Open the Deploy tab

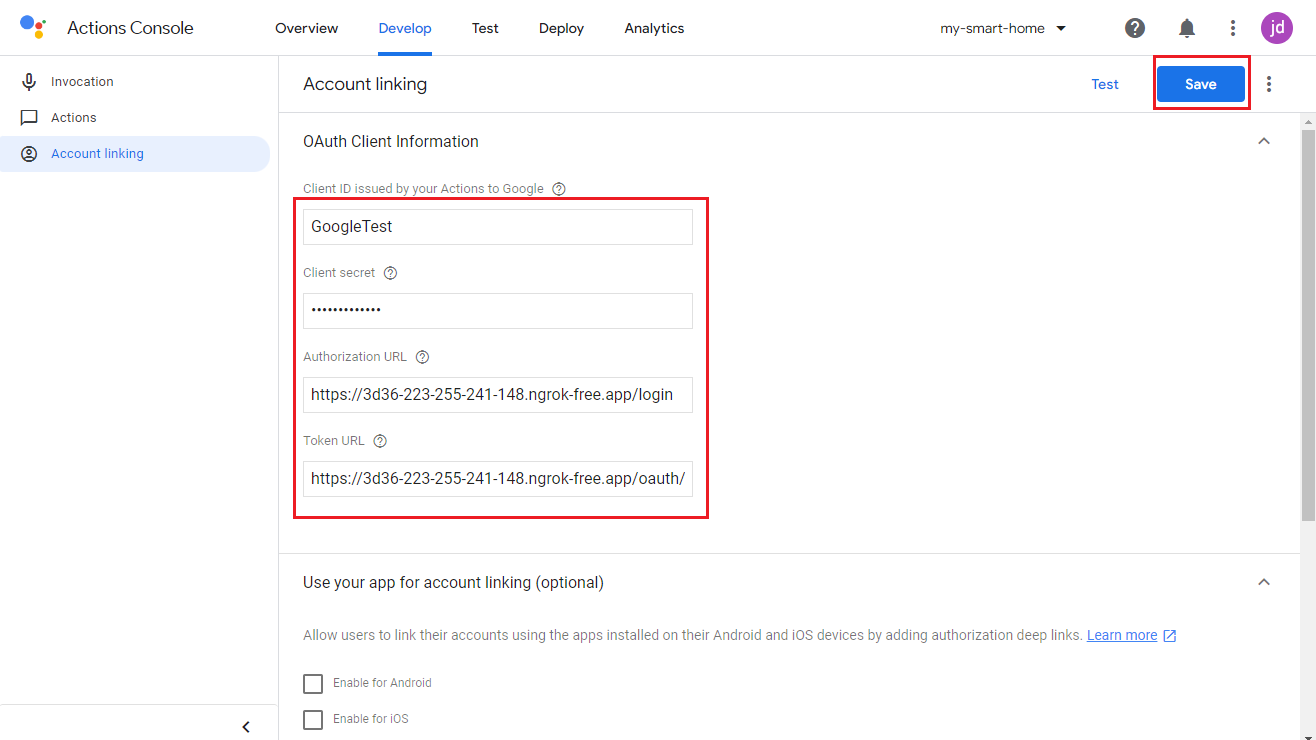pyautogui.click(x=561, y=28)
